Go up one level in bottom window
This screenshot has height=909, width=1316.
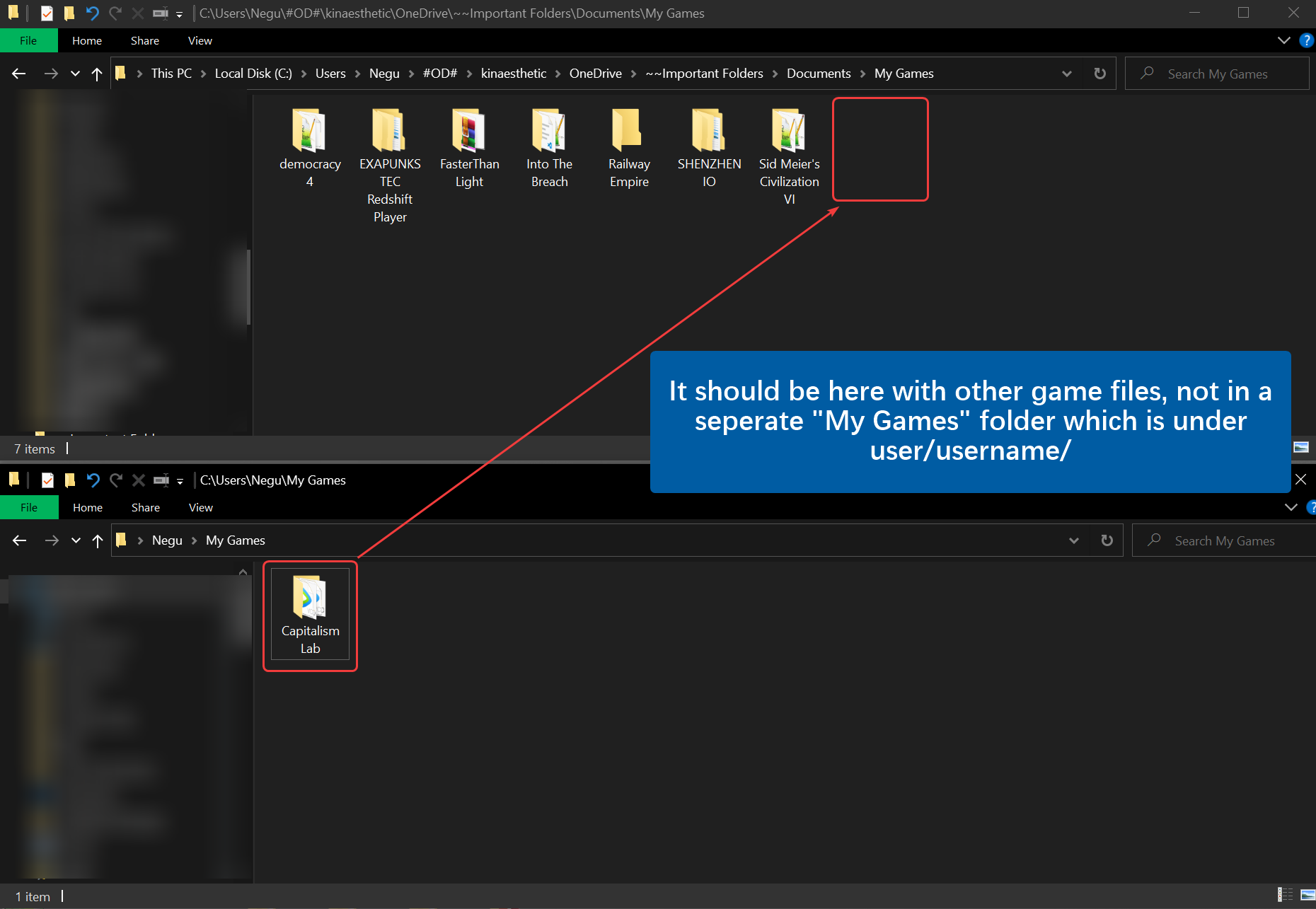(98, 540)
